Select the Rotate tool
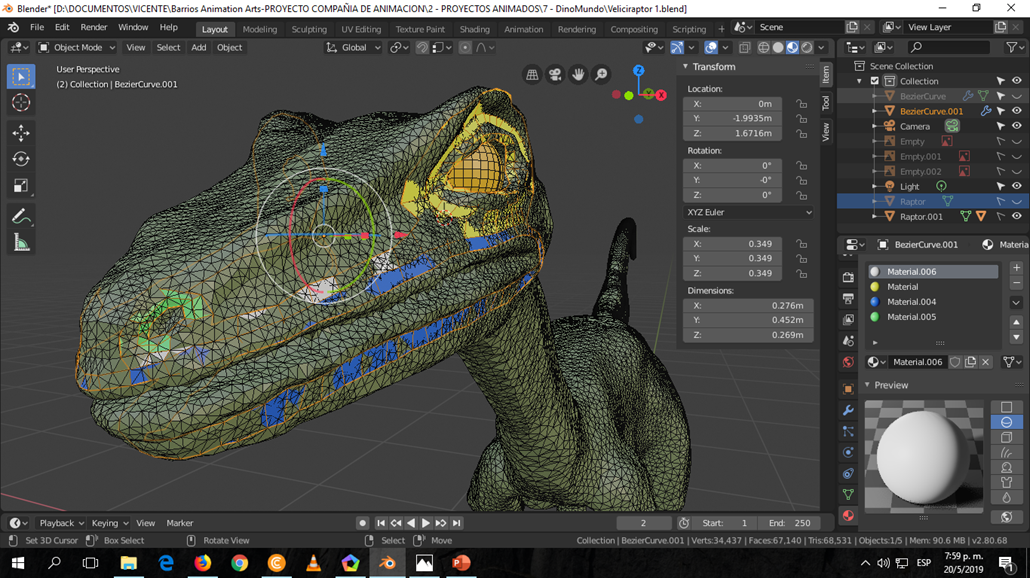This screenshot has height=578, width=1030. coord(21,159)
